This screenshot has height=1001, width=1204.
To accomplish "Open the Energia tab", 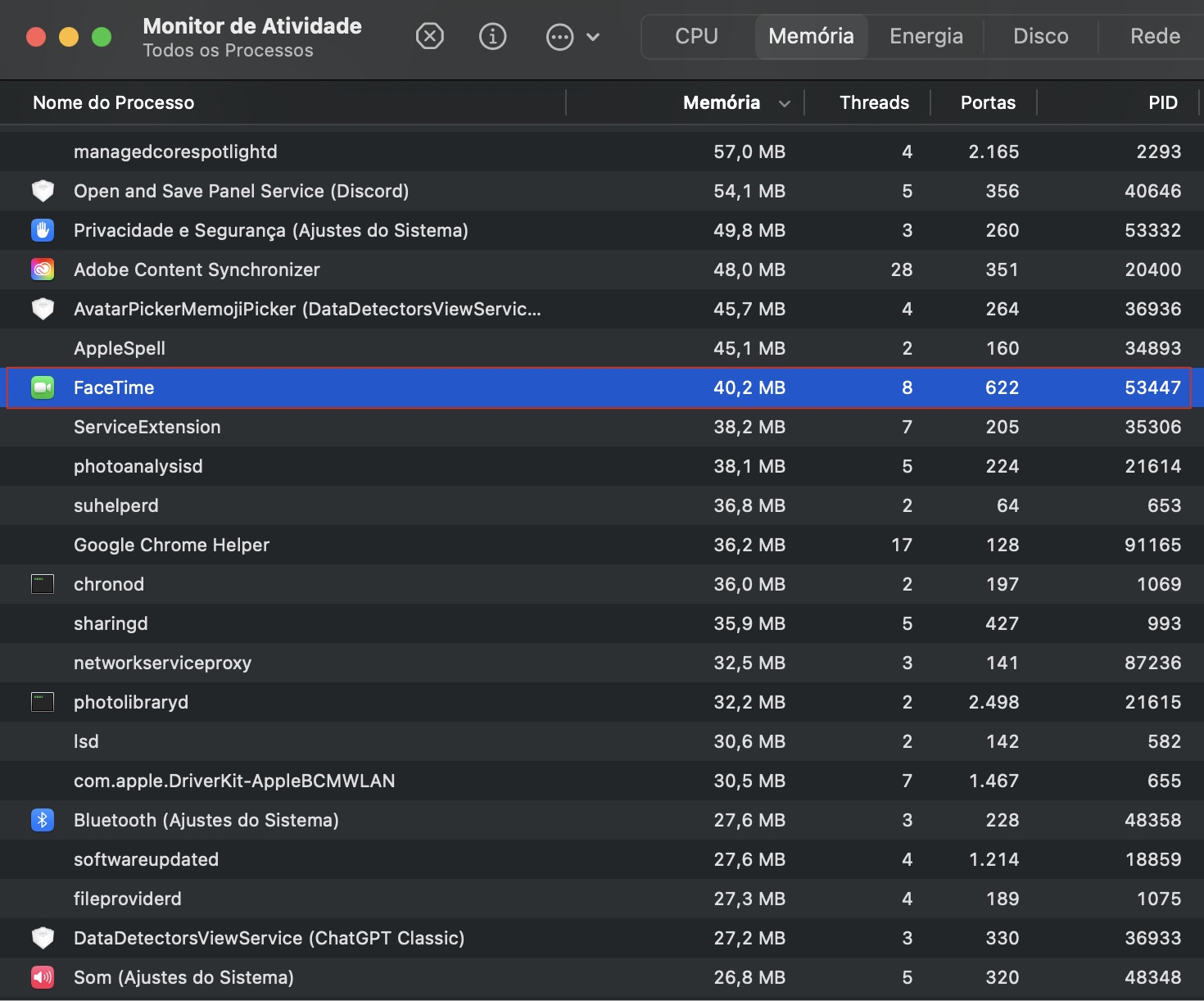I will click(926, 36).
